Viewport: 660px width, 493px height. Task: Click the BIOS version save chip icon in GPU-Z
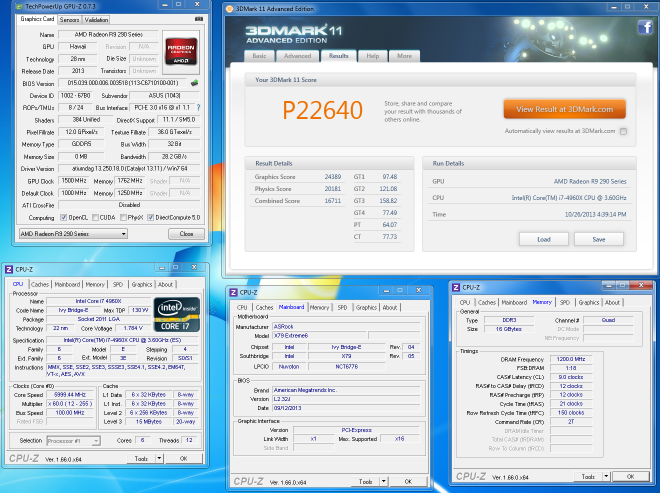click(x=194, y=83)
